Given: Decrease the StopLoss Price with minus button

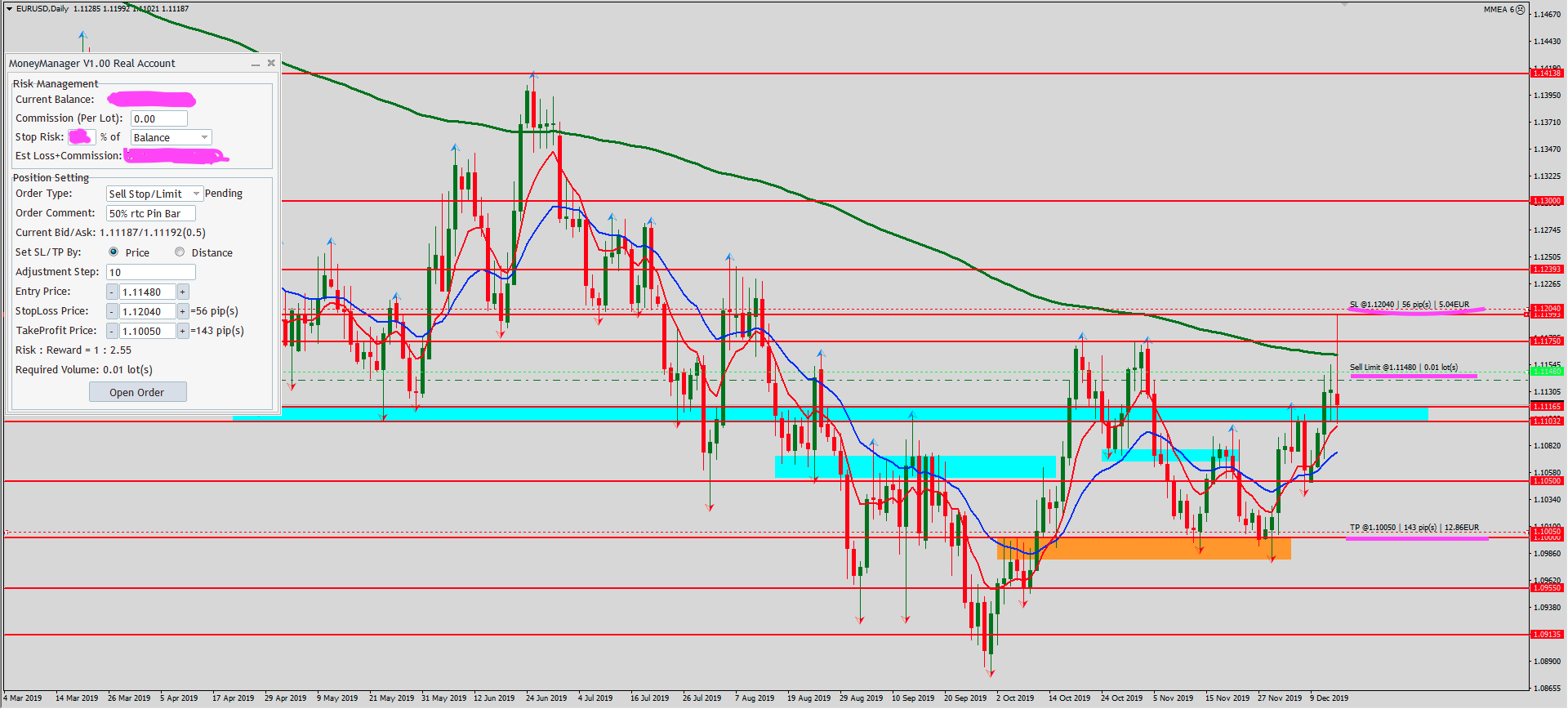Looking at the screenshot, I should click(112, 311).
